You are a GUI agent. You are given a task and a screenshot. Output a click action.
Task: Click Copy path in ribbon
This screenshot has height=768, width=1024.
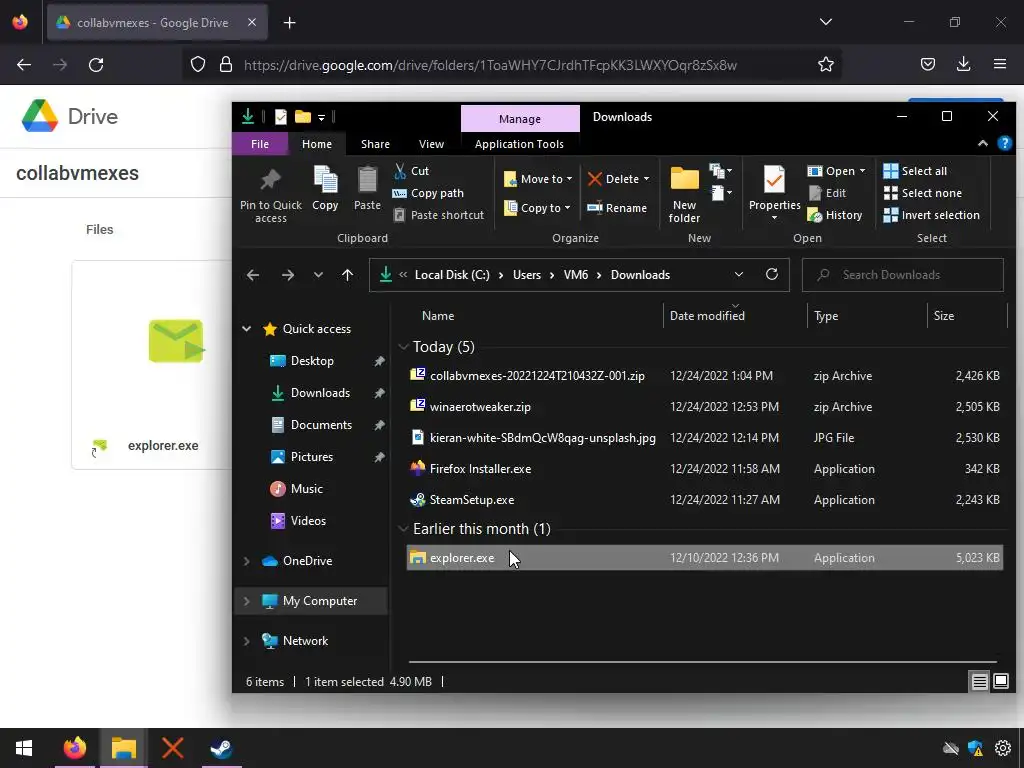pyautogui.click(x=428, y=193)
